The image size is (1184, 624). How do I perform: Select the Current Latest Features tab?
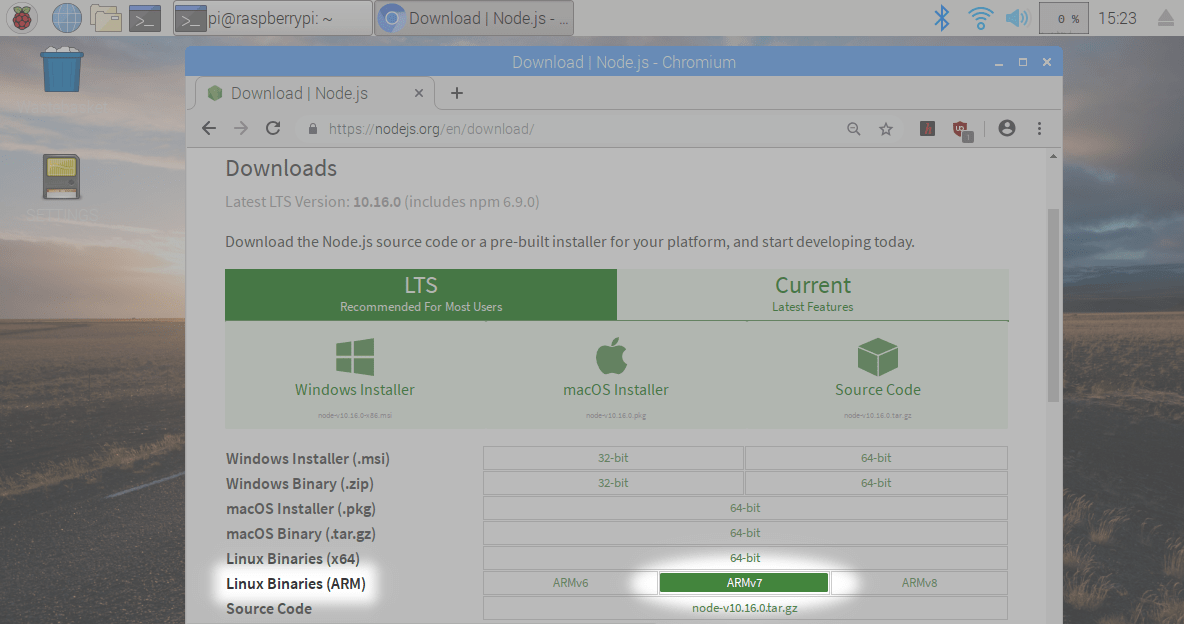[812, 295]
